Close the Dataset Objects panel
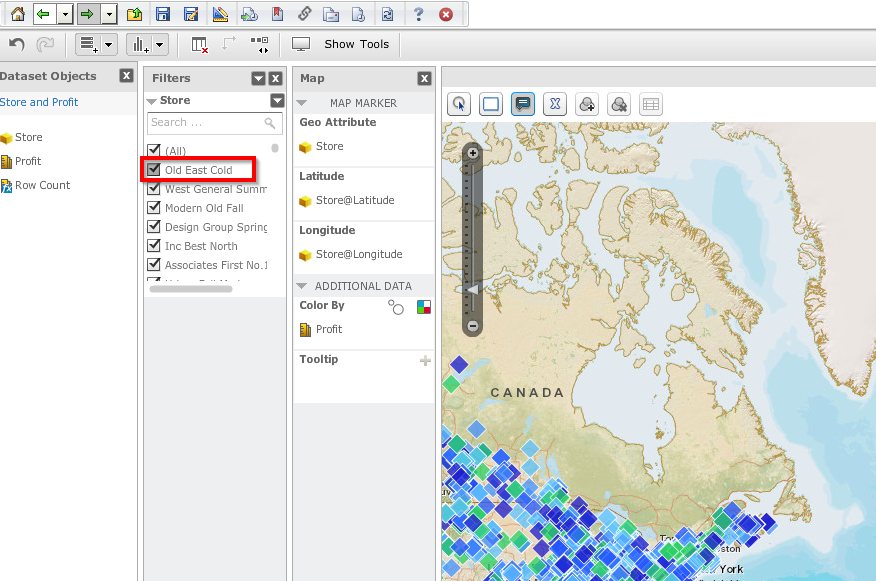Viewport: 876px width, 581px height. coord(126,76)
